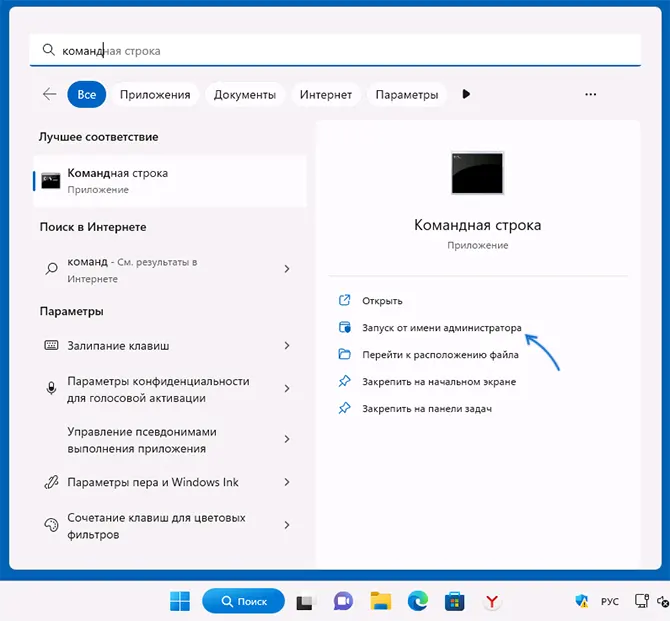Click the muted volume tray icon
670x621 pixels.
[663, 601]
